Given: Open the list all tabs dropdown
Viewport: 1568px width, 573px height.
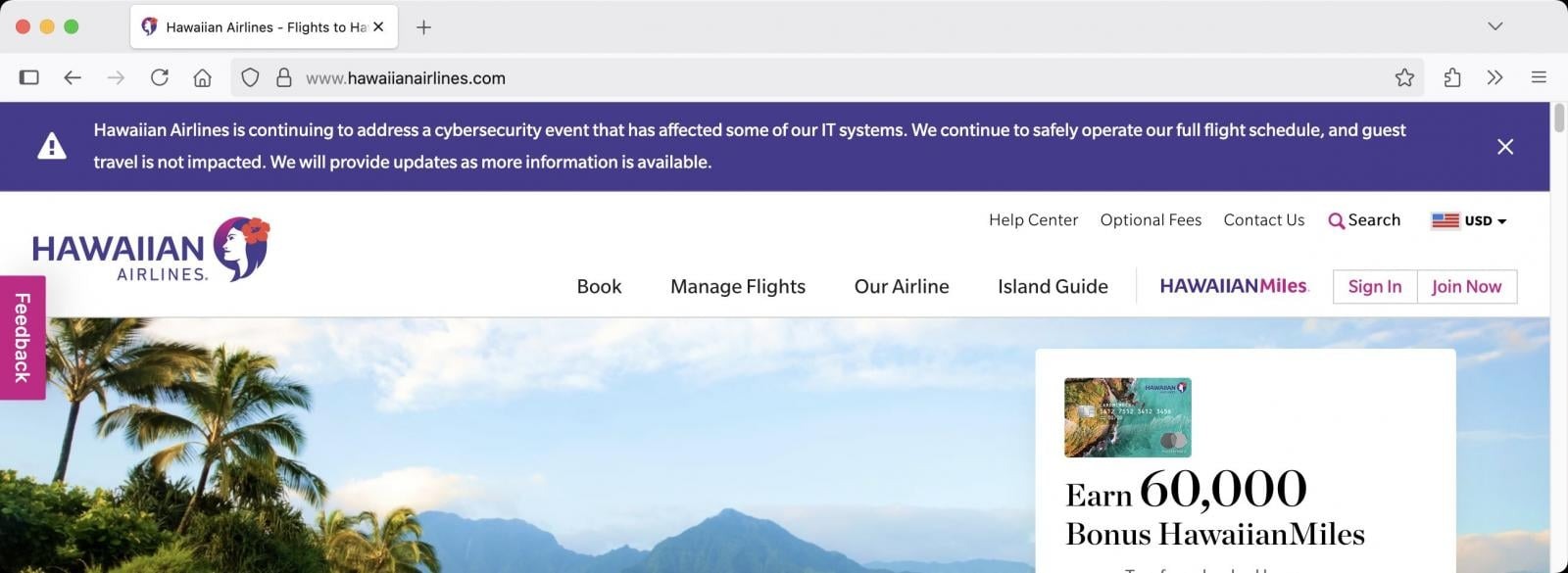Looking at the screenshot, I should click(x=1494, y=26).
